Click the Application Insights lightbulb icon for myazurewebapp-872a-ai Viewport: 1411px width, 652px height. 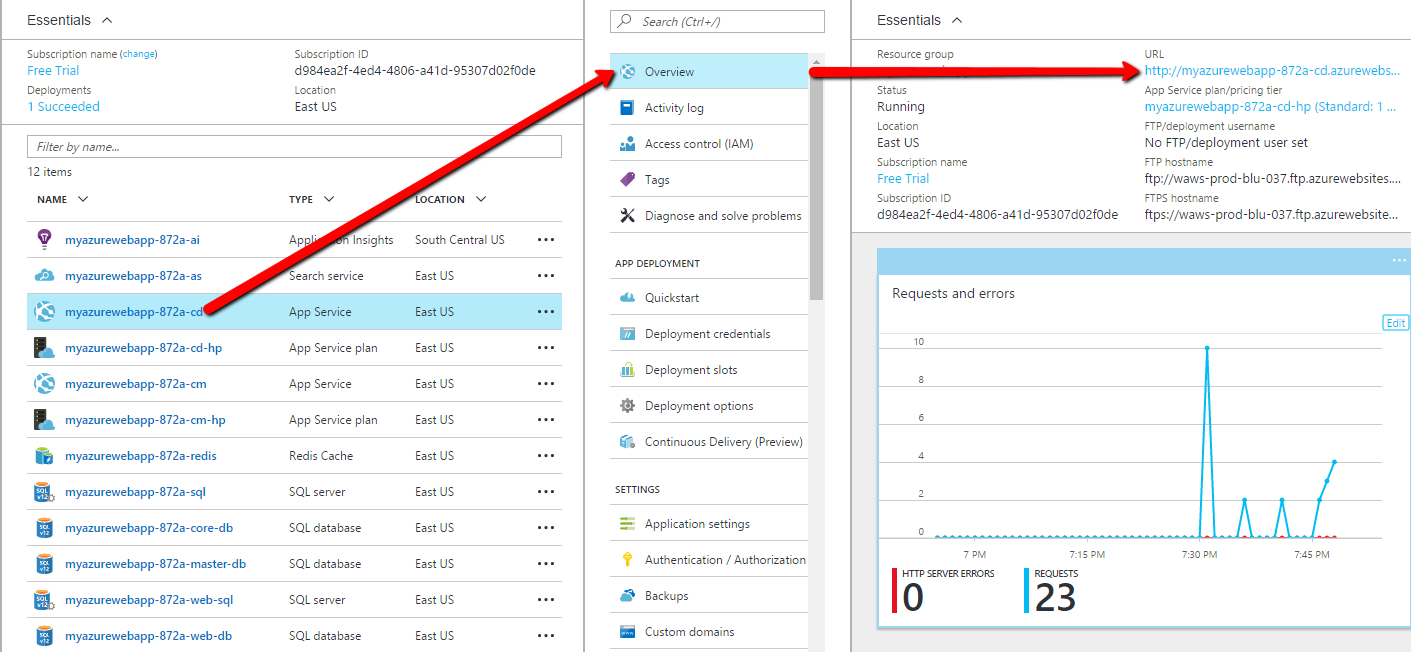[x=44, y=239]
